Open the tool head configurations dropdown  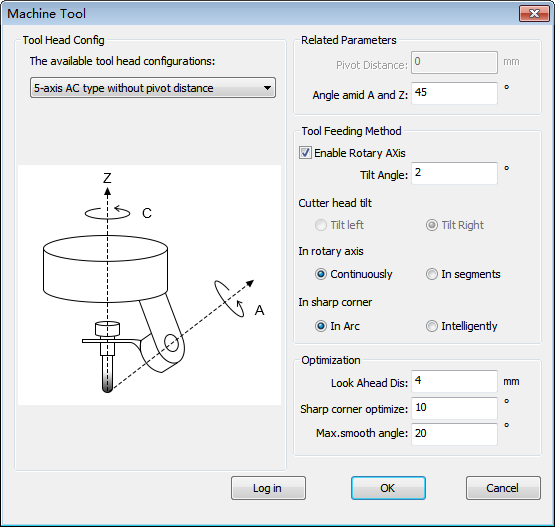(153, 88)
